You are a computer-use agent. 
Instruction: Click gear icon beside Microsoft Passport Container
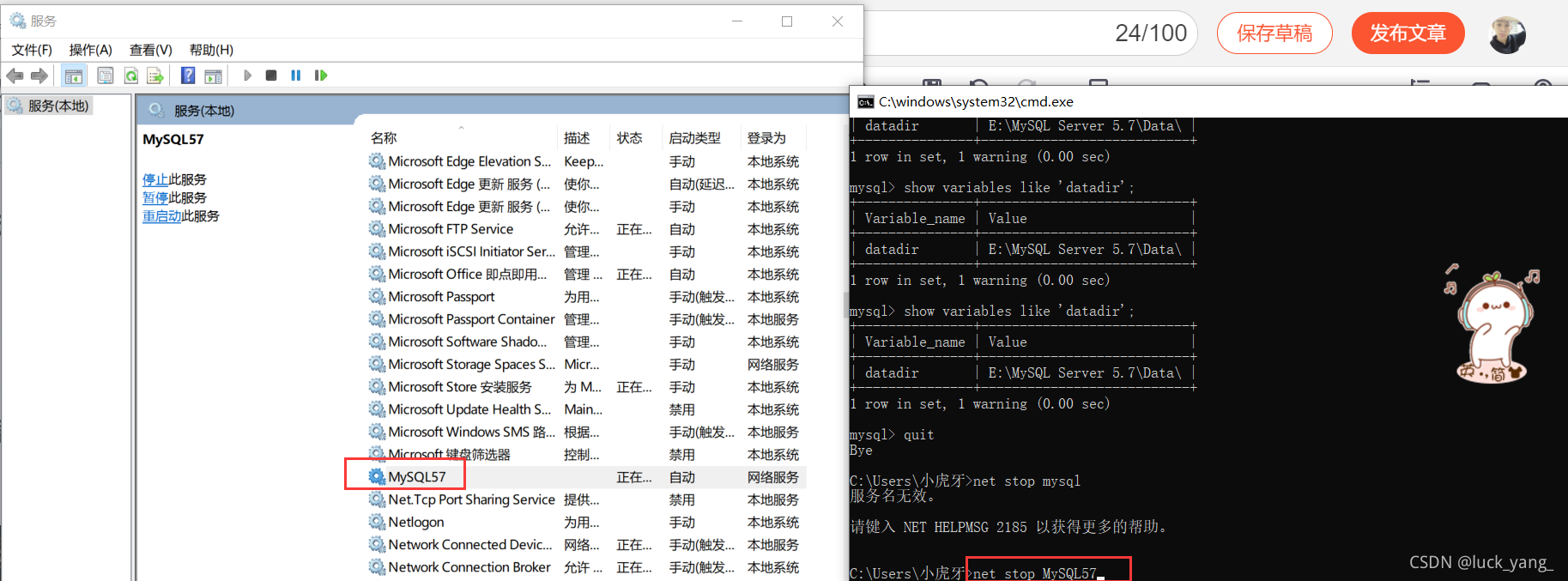click(377, 319)
